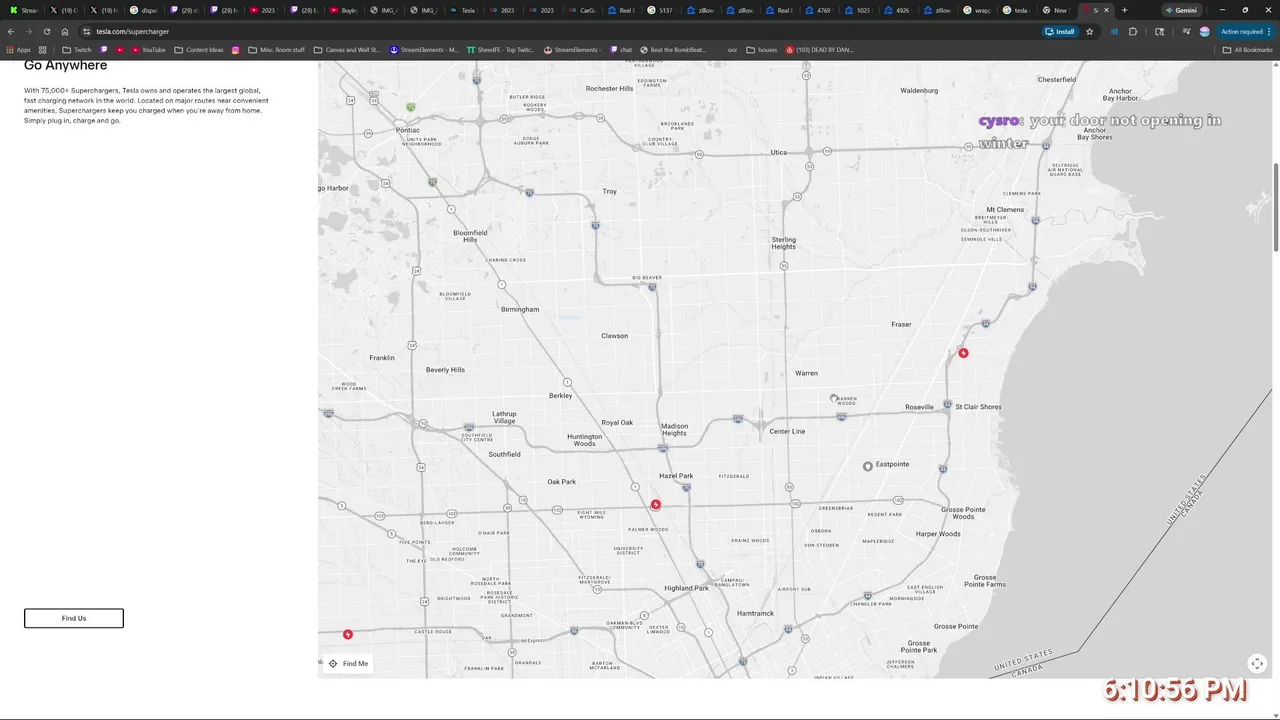Open the Canvas and Wall St... bookmark folder

point(347,49)
